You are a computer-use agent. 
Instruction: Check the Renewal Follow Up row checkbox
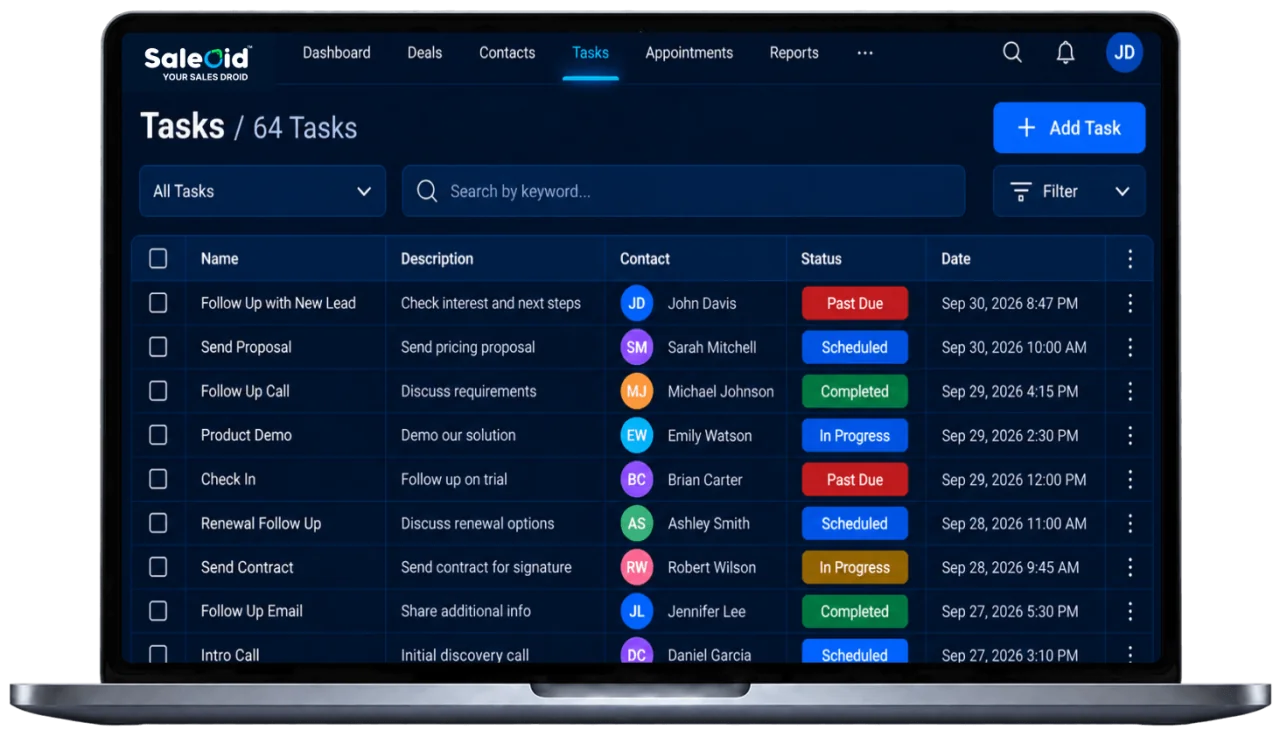point(158,523)
